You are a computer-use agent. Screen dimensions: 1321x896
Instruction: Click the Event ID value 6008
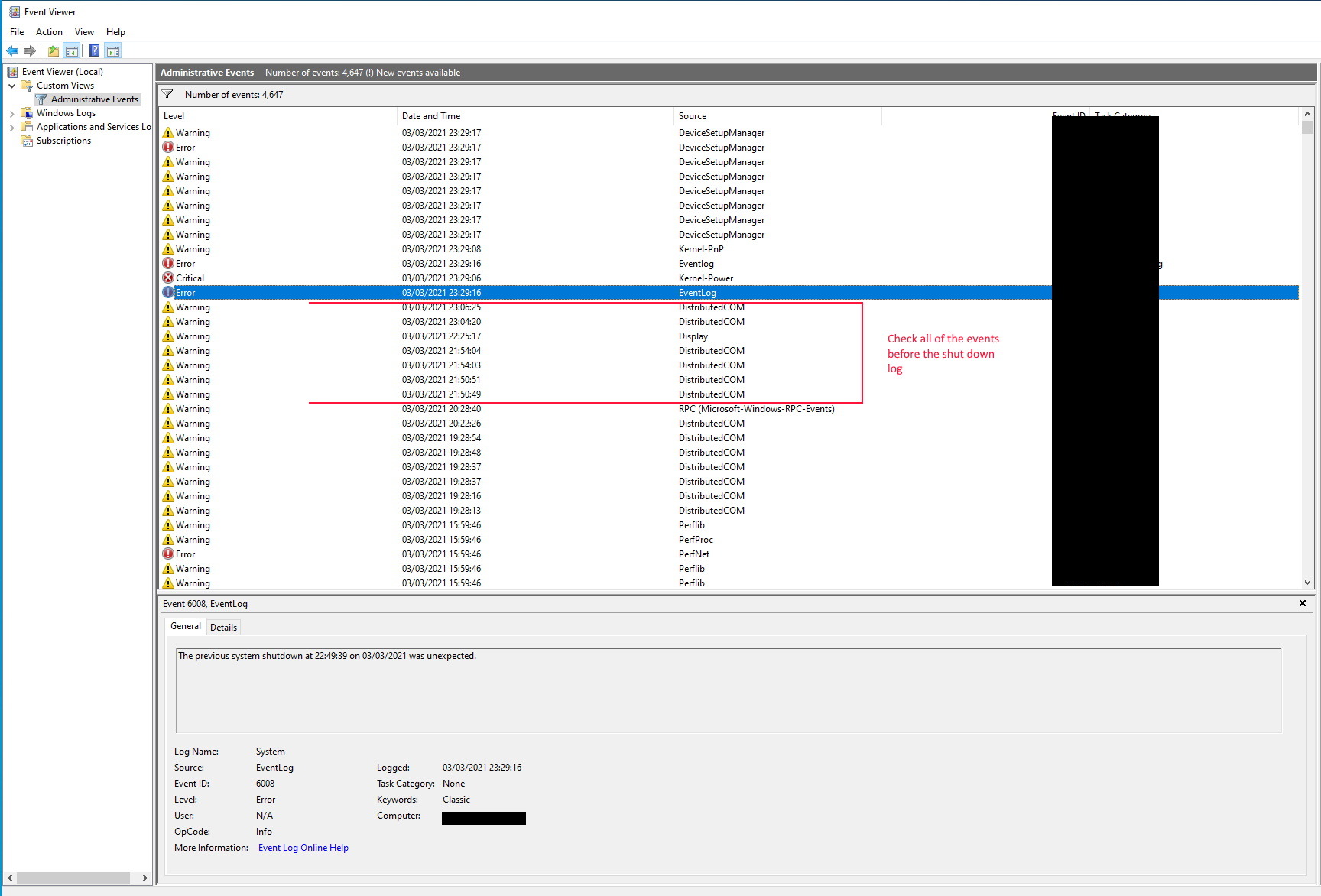coord(265,784)
